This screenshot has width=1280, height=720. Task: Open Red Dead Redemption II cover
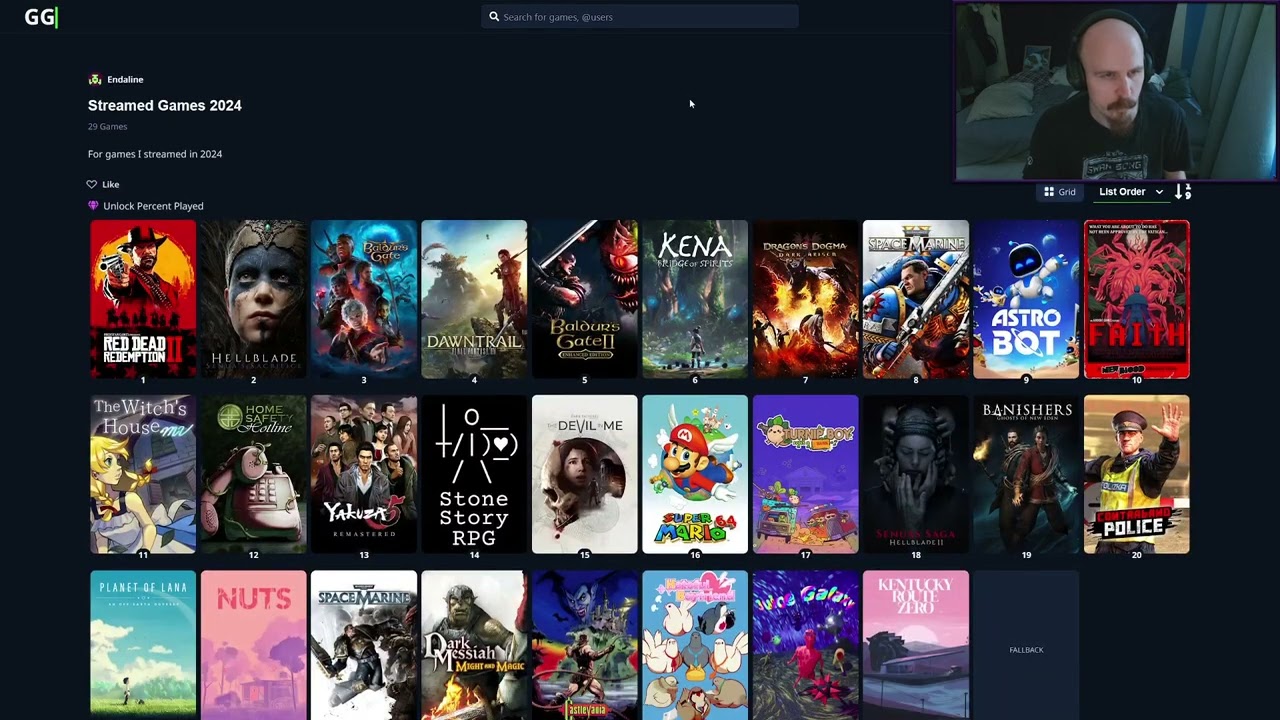[143, 299]
